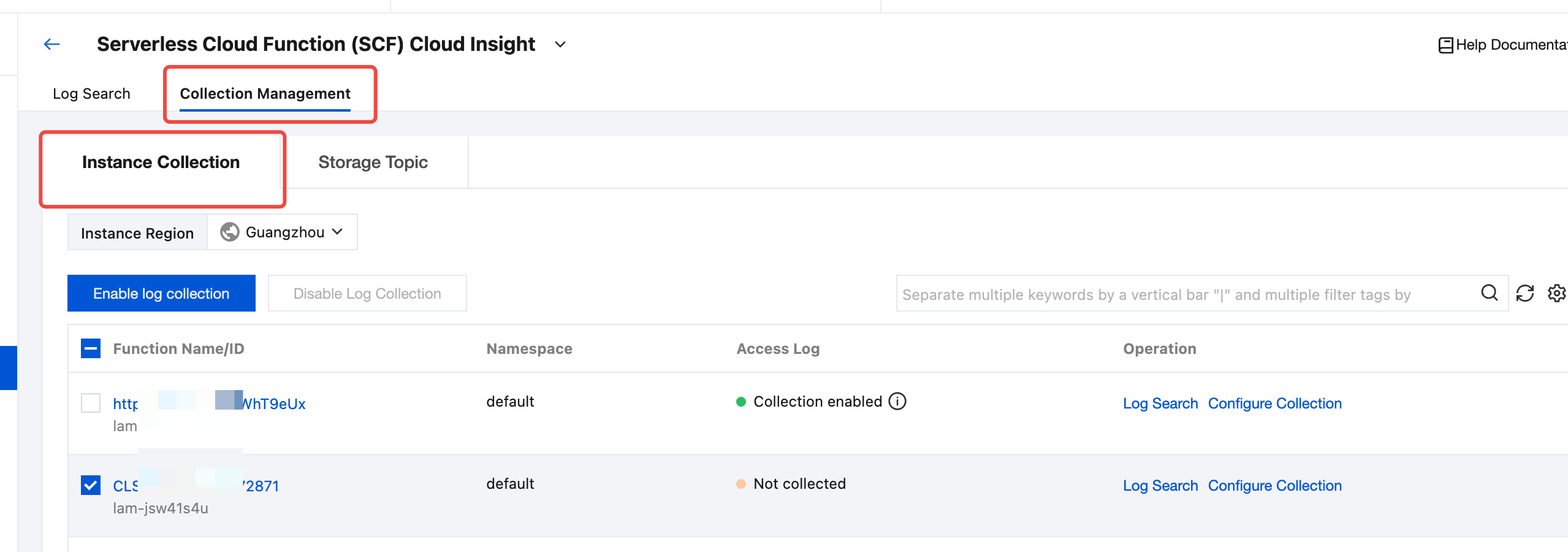
Task: Click the globe icon beside Guangzhou
Action: 230,232
